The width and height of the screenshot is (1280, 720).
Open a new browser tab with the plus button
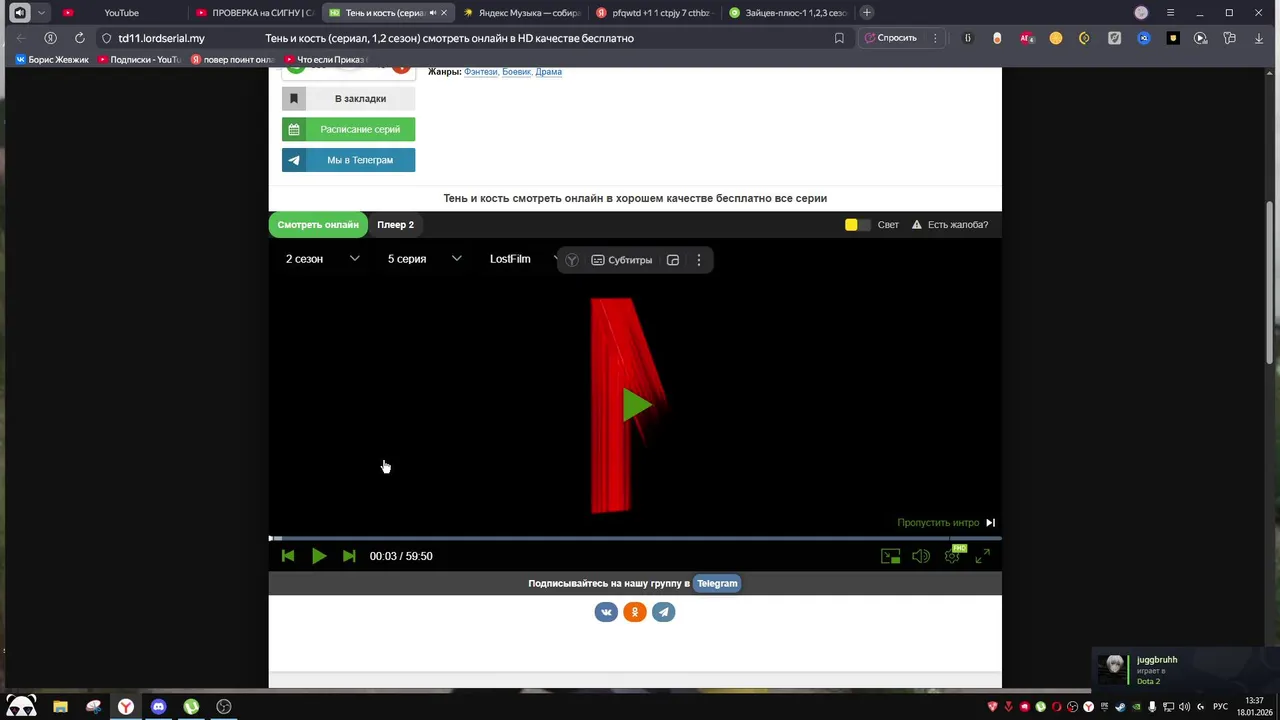pos(867,13)
